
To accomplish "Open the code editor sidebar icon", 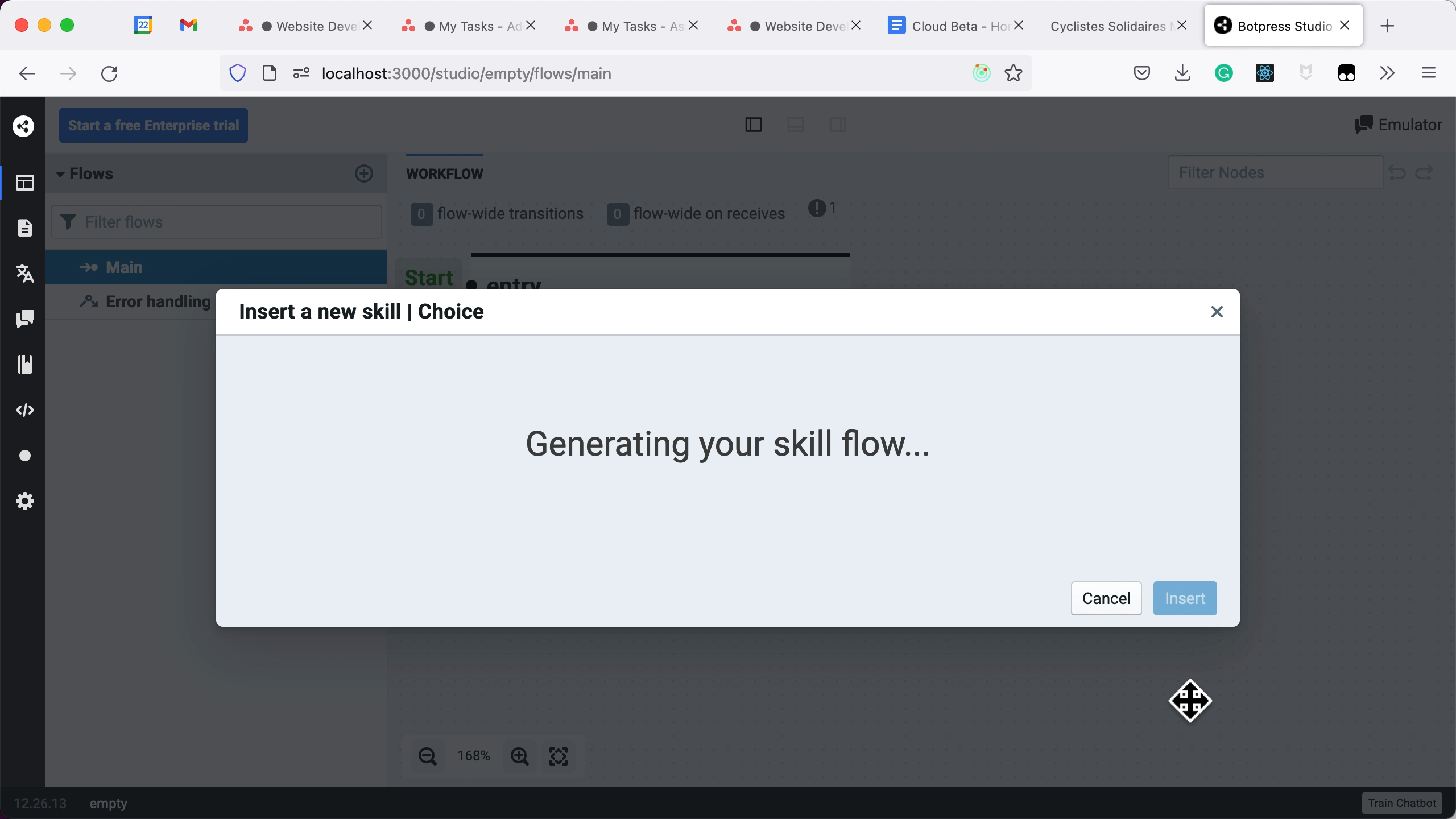I will (x=24, y=410).
